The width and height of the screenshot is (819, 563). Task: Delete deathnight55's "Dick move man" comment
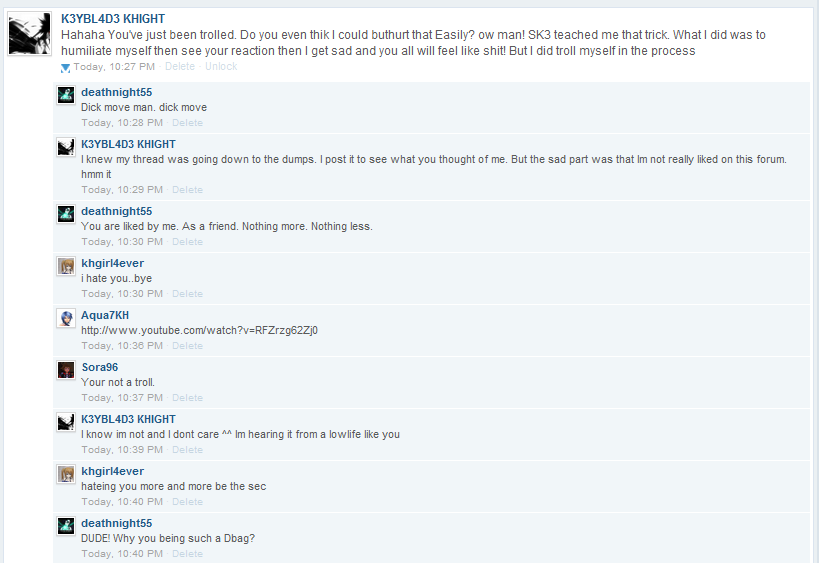click(x=187, y=123)
